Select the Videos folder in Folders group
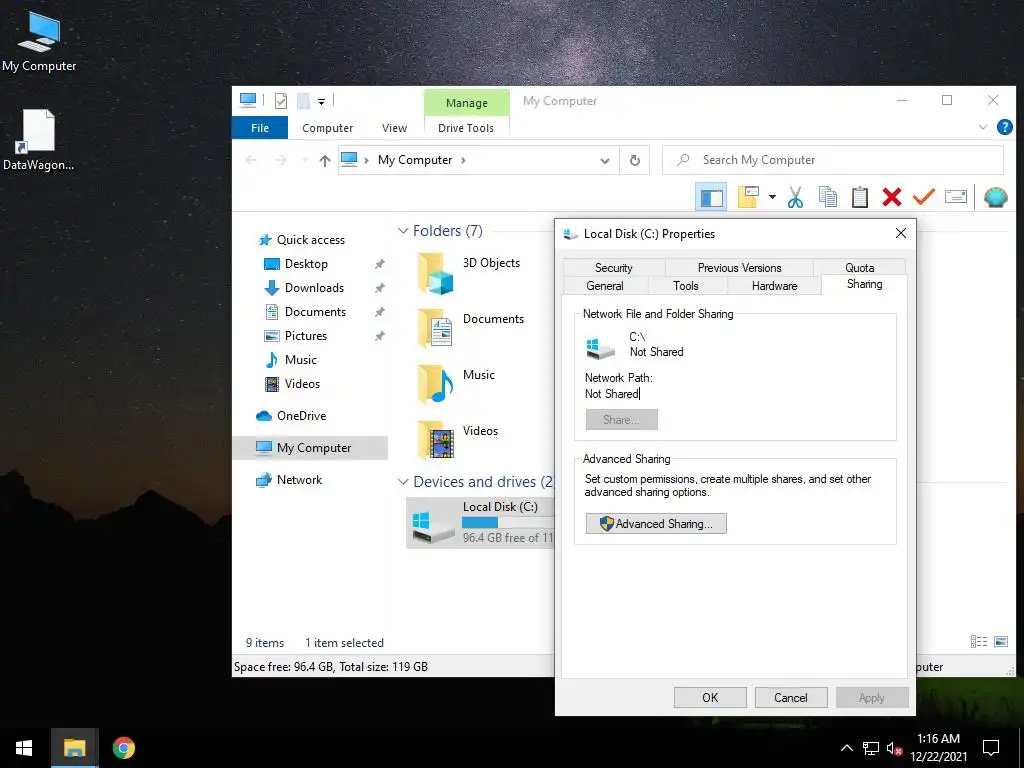 pyautogui.click(x=458, y=440)
